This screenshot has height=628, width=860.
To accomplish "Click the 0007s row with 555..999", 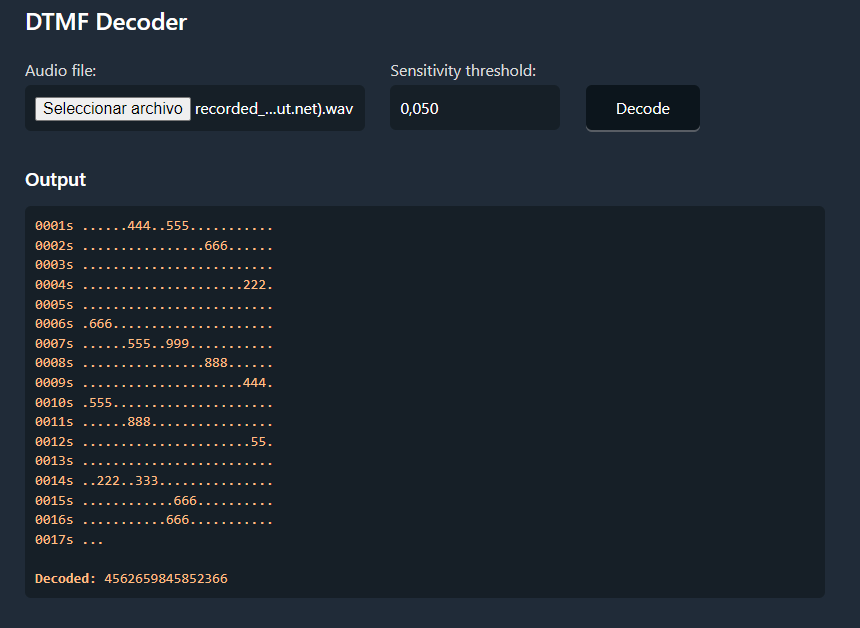I will point(154,344).
